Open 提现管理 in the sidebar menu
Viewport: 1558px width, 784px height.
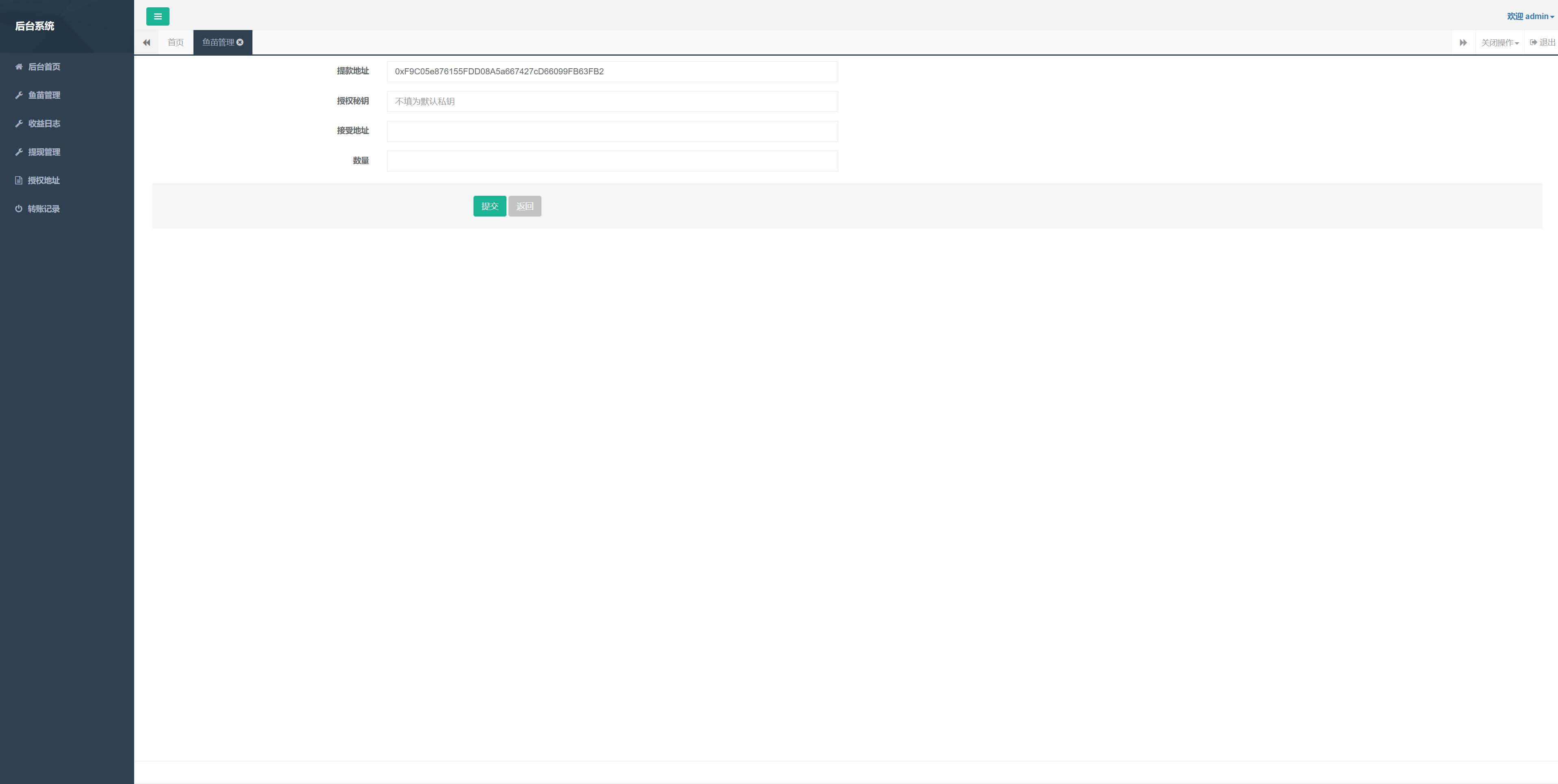[43, 152]
